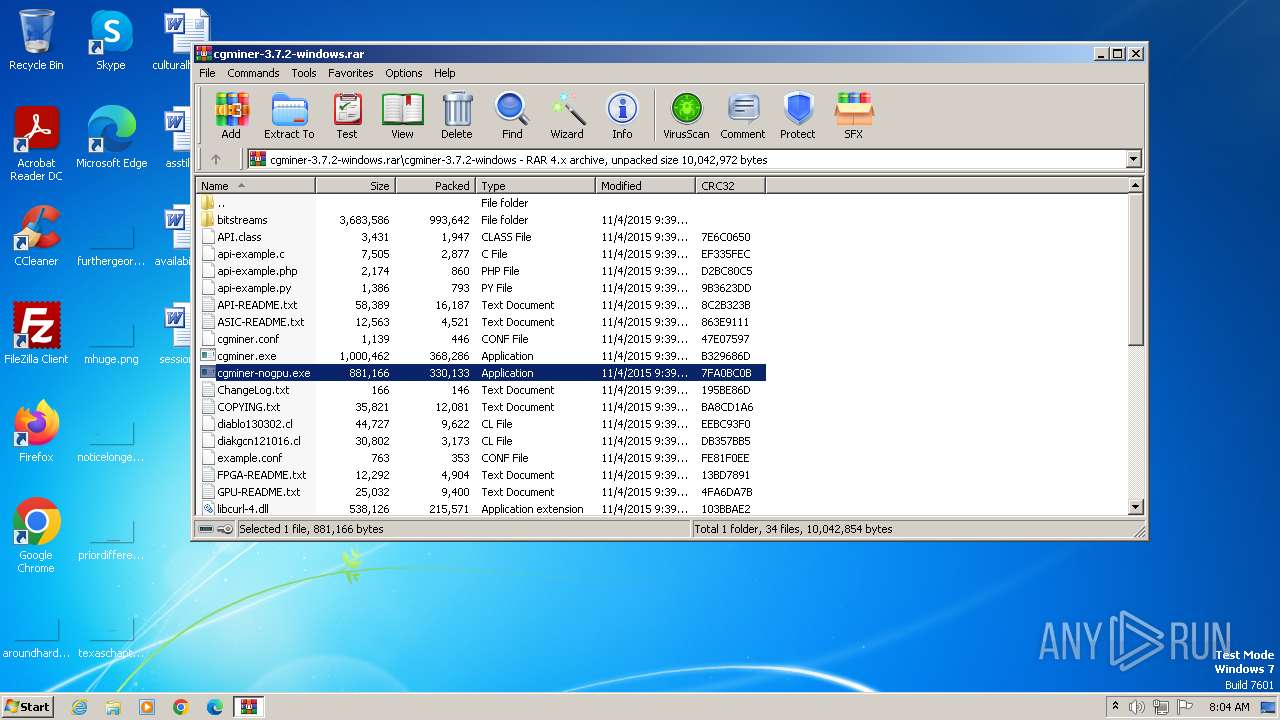
Task: Select the bitstreams folder row
Action: coord(481,220)
